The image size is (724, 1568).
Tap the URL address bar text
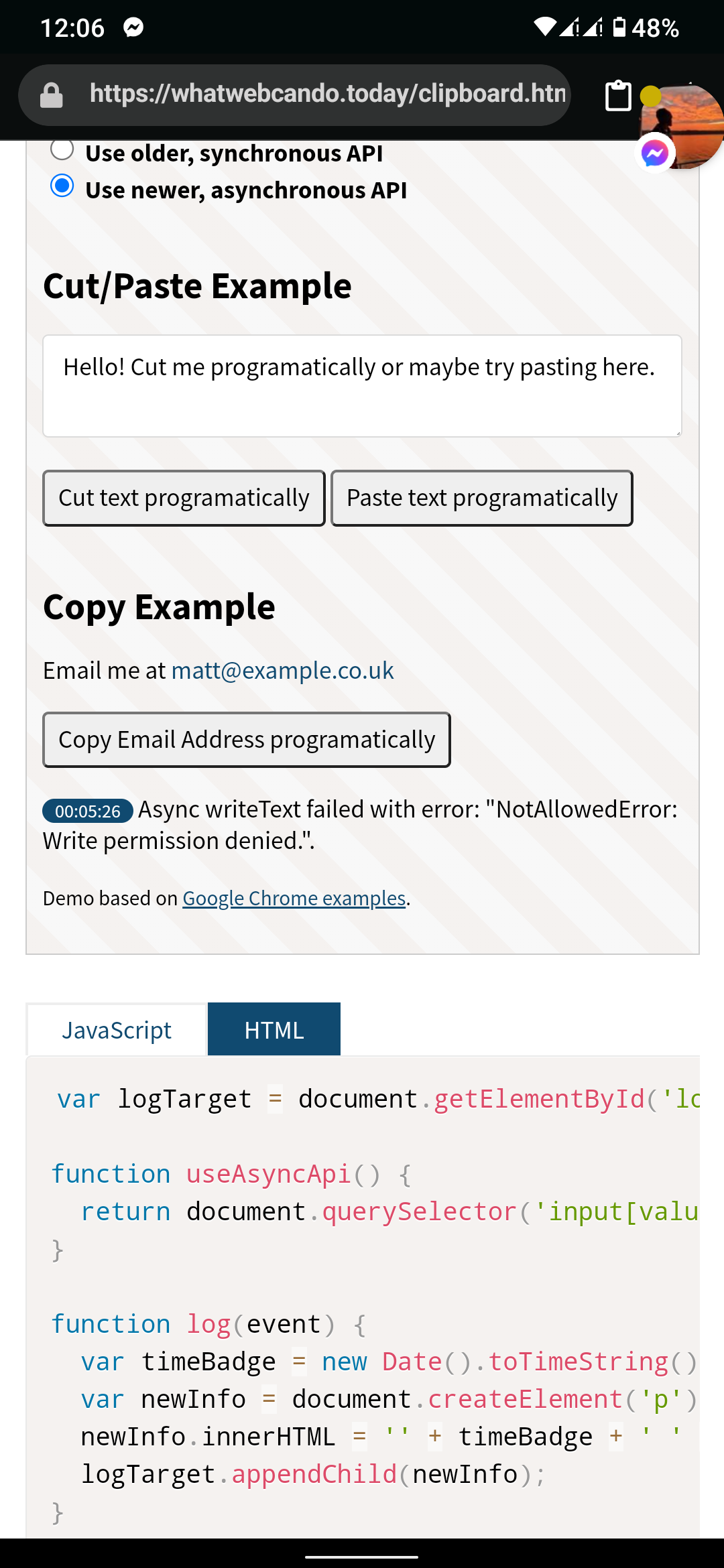point(327,94)
